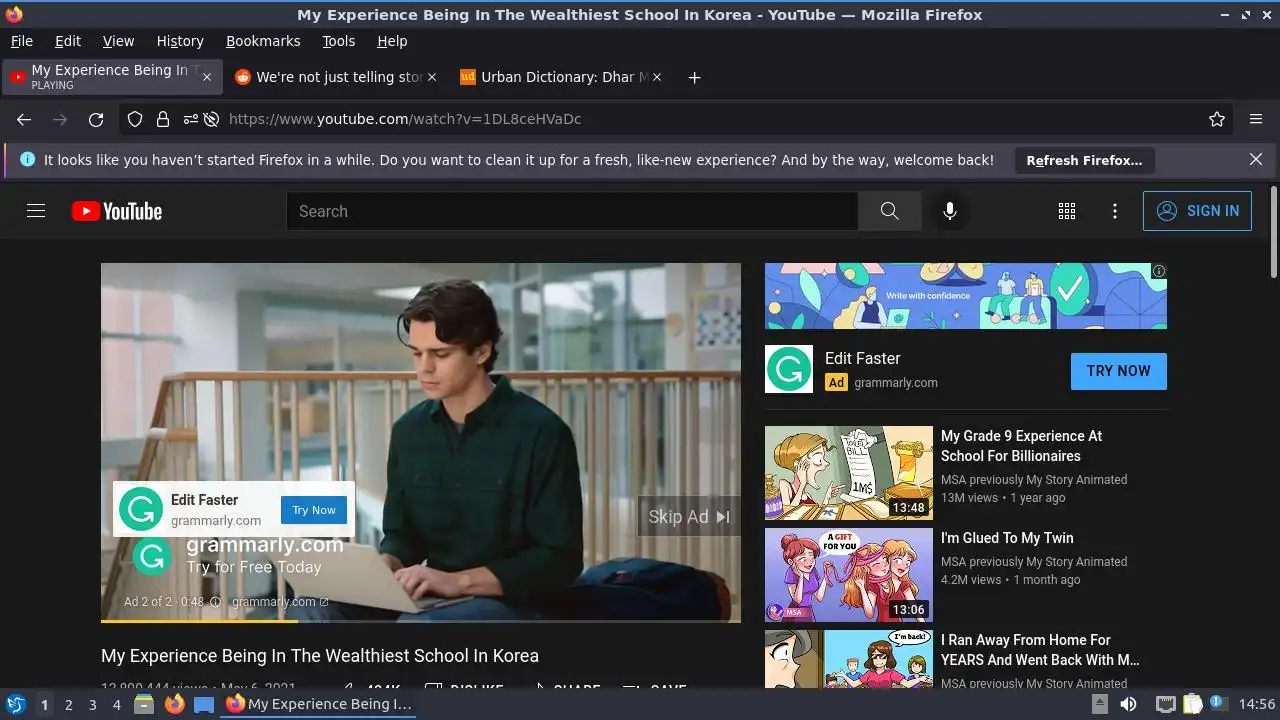Switch to workspace 3
The width and height of the screenshot is (1280, 720).
[92, 705]
